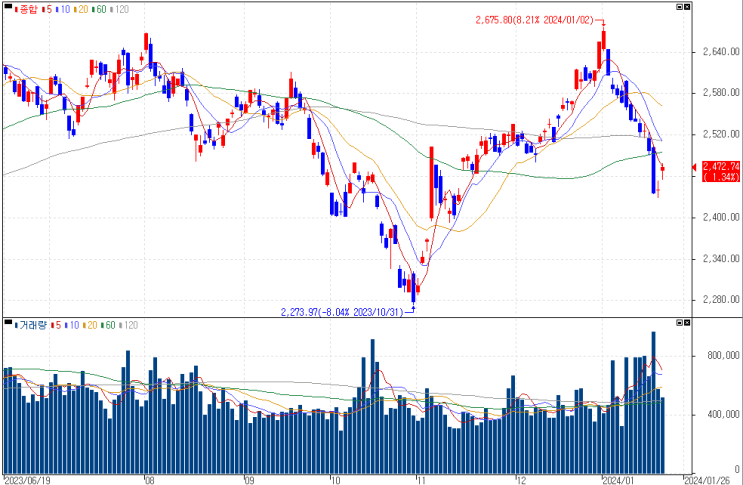This screenshot has height=485, width=743.
Task: Select volume panel 20-day average legend
Action: pos(91,325)
